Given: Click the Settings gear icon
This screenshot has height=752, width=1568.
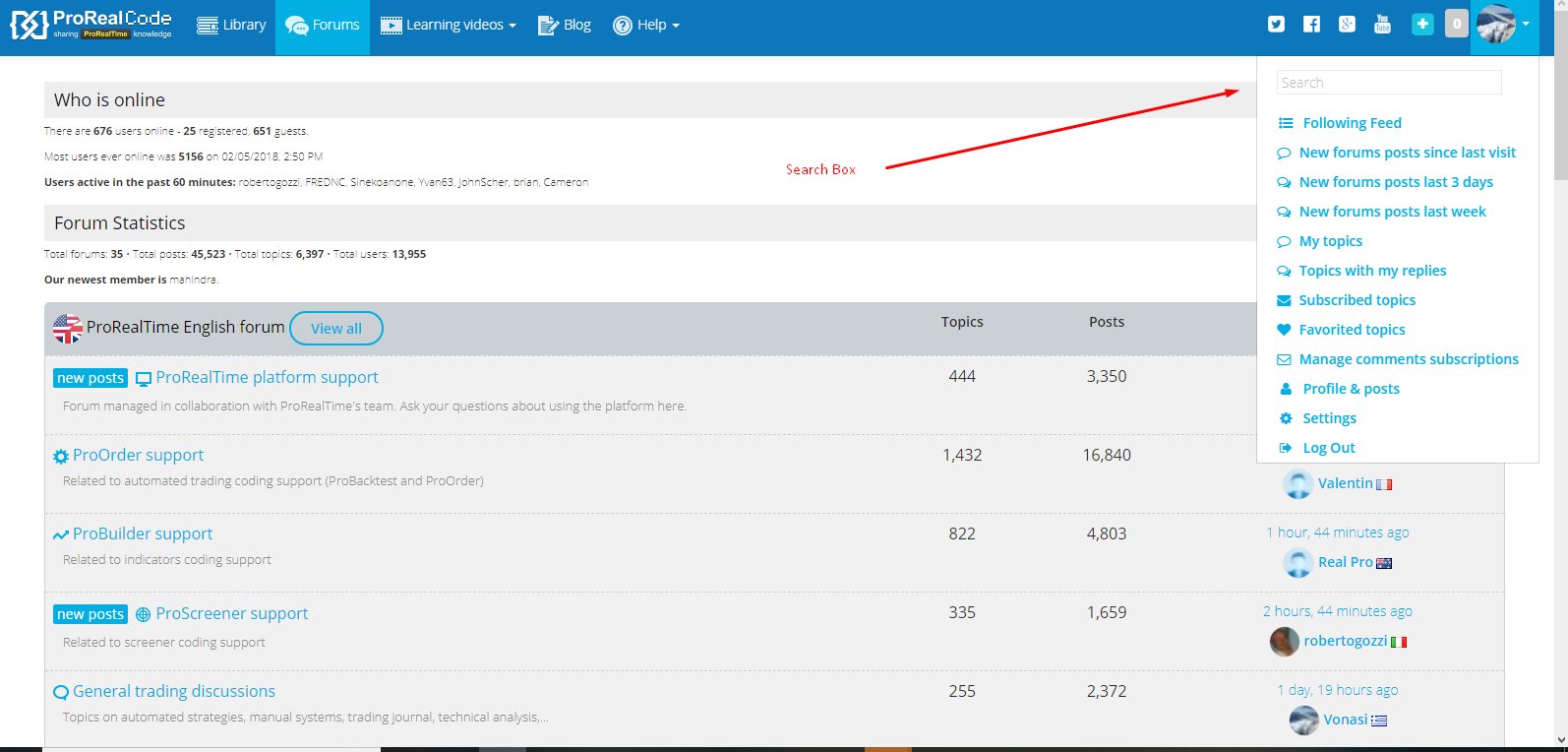Looking at the screenshot, I should click(1285, 418).
